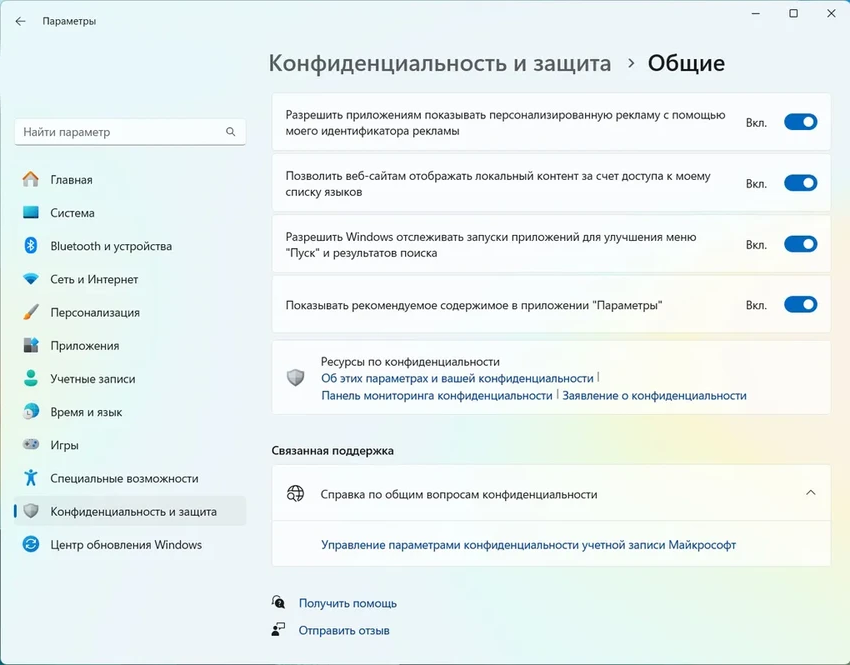Open Bluetooth и устройства settings
This screenshot has height=665, width=850.
[30, 245]
